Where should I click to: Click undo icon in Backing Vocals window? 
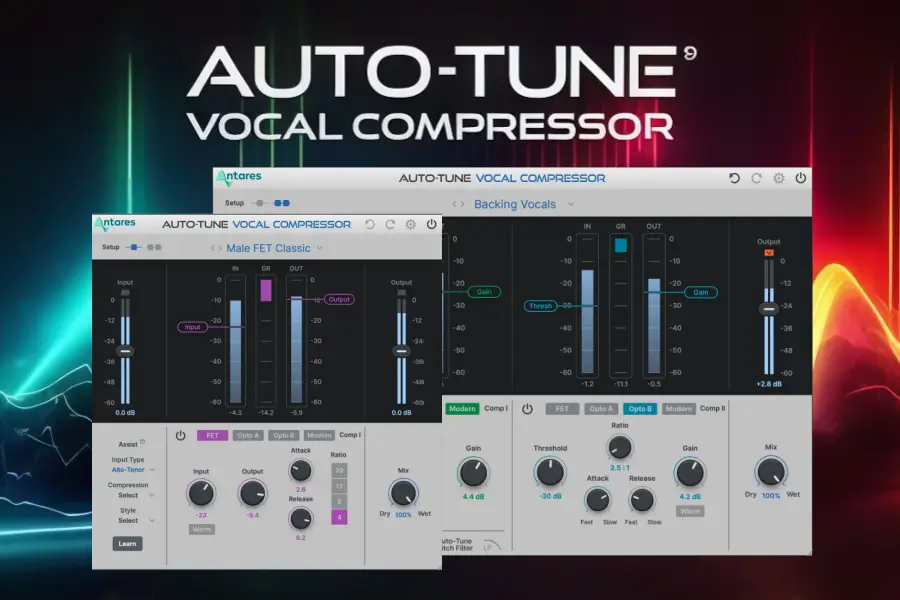[734, 178]
